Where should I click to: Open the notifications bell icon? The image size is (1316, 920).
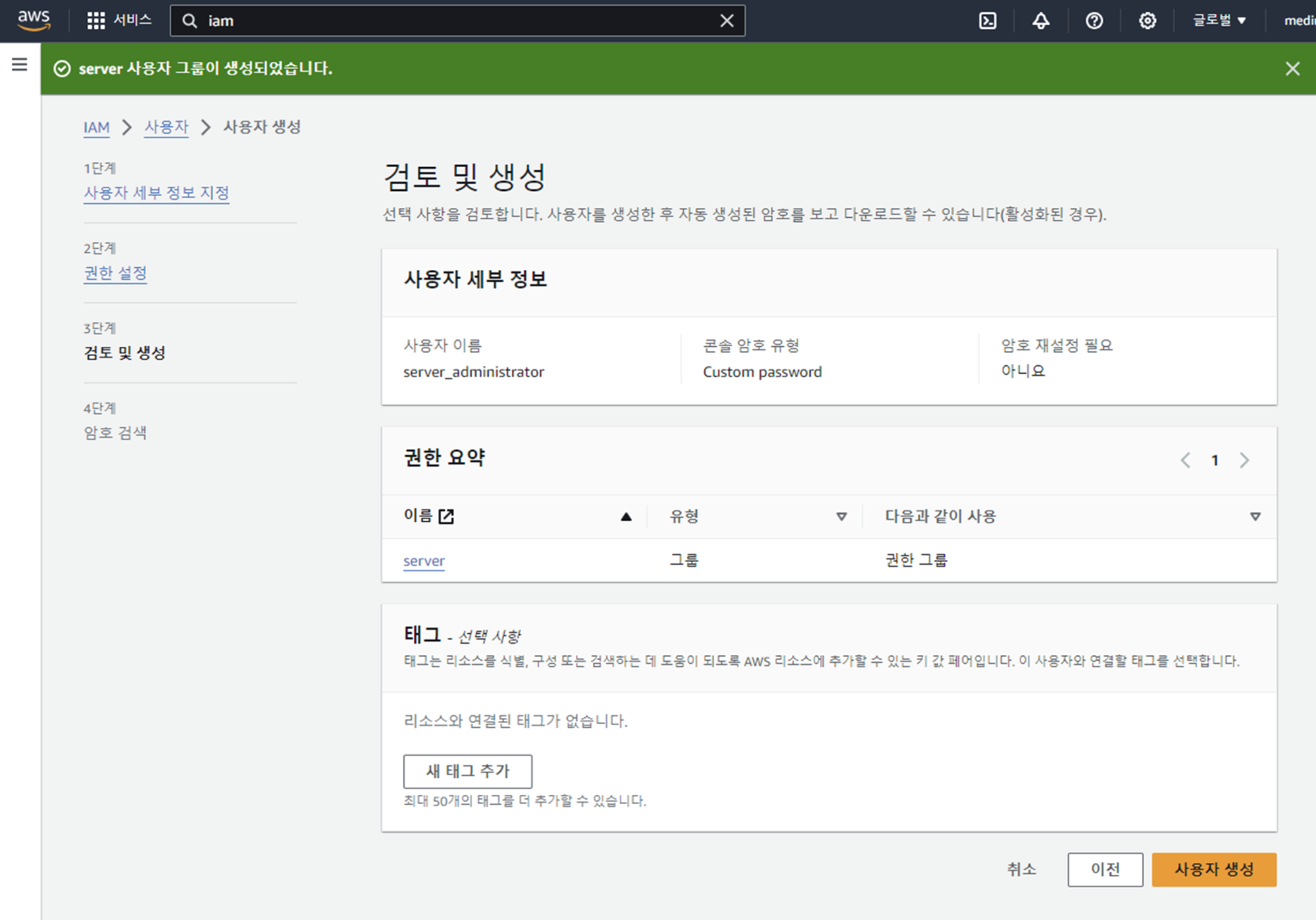(1040, 21)
